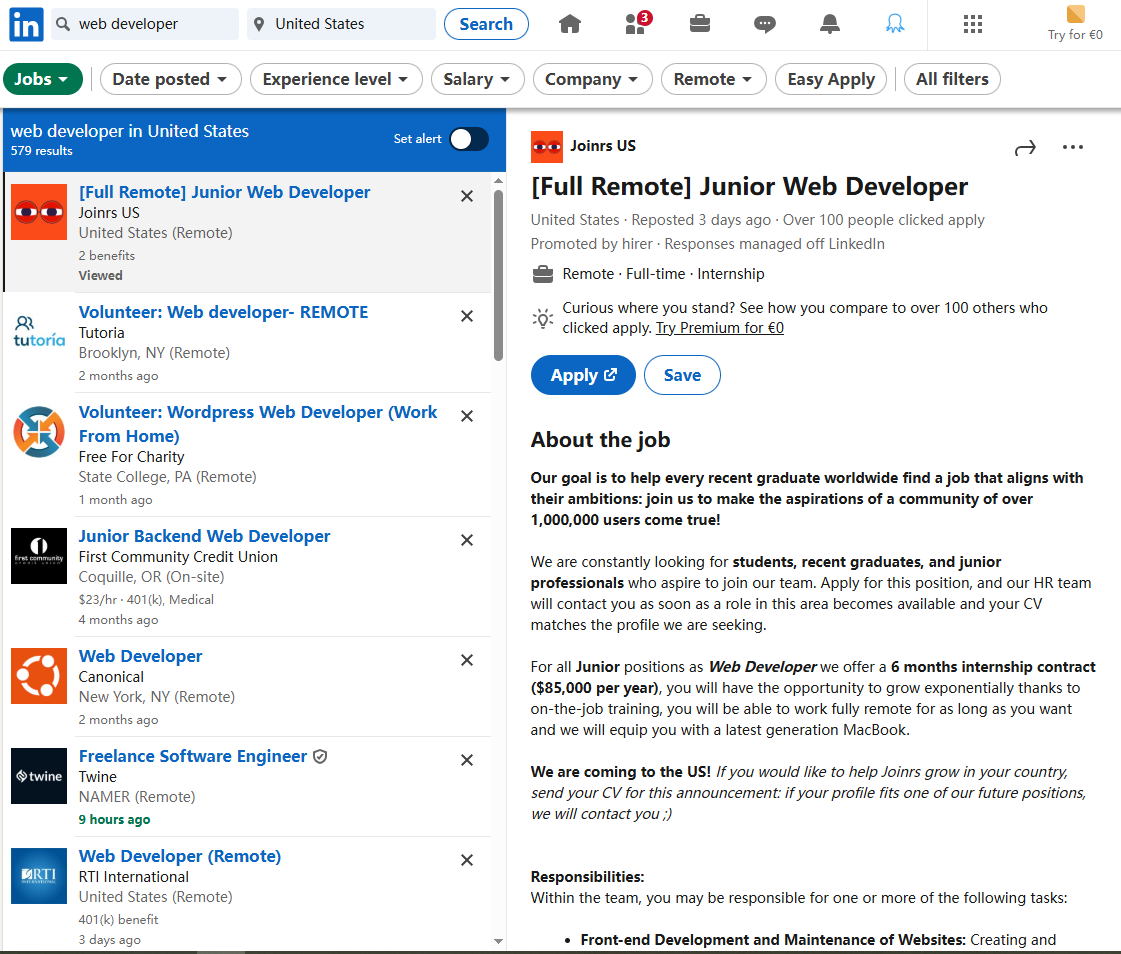1121x954 pixels.
Task: Expand the Salary filter
Action: 478,79
